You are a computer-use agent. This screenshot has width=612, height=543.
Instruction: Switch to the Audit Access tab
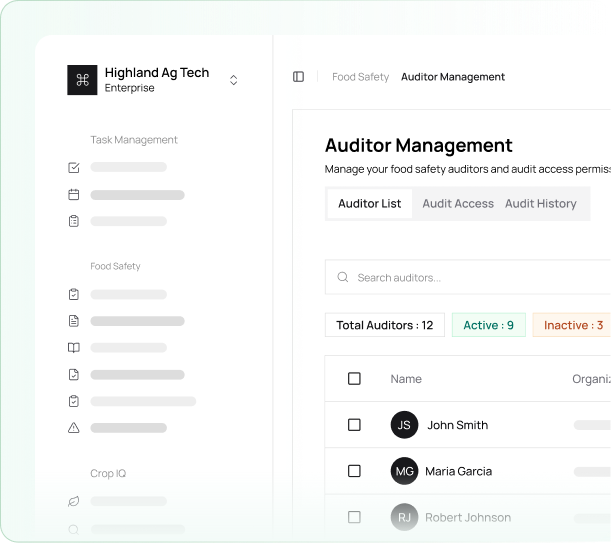click(x=458, y=204)
